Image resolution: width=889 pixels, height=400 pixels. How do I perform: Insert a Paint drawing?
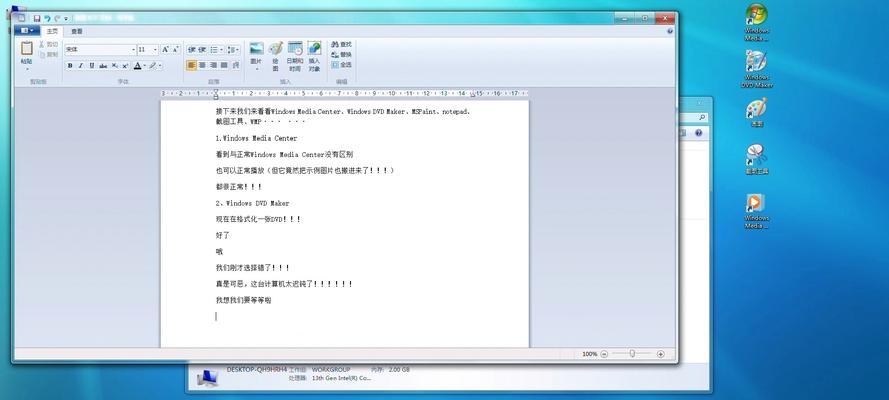click(x=276, y=56)
